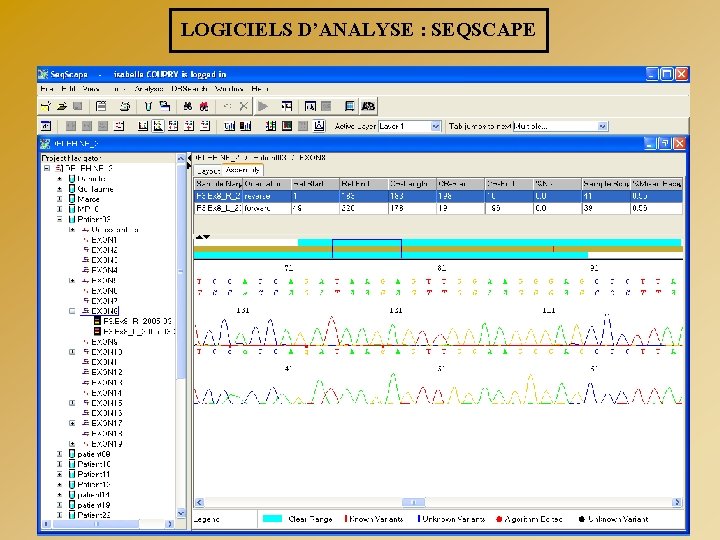Click the Orientation column header
The height and width of the screenshot is (540, 720).
tap(267, 184)
